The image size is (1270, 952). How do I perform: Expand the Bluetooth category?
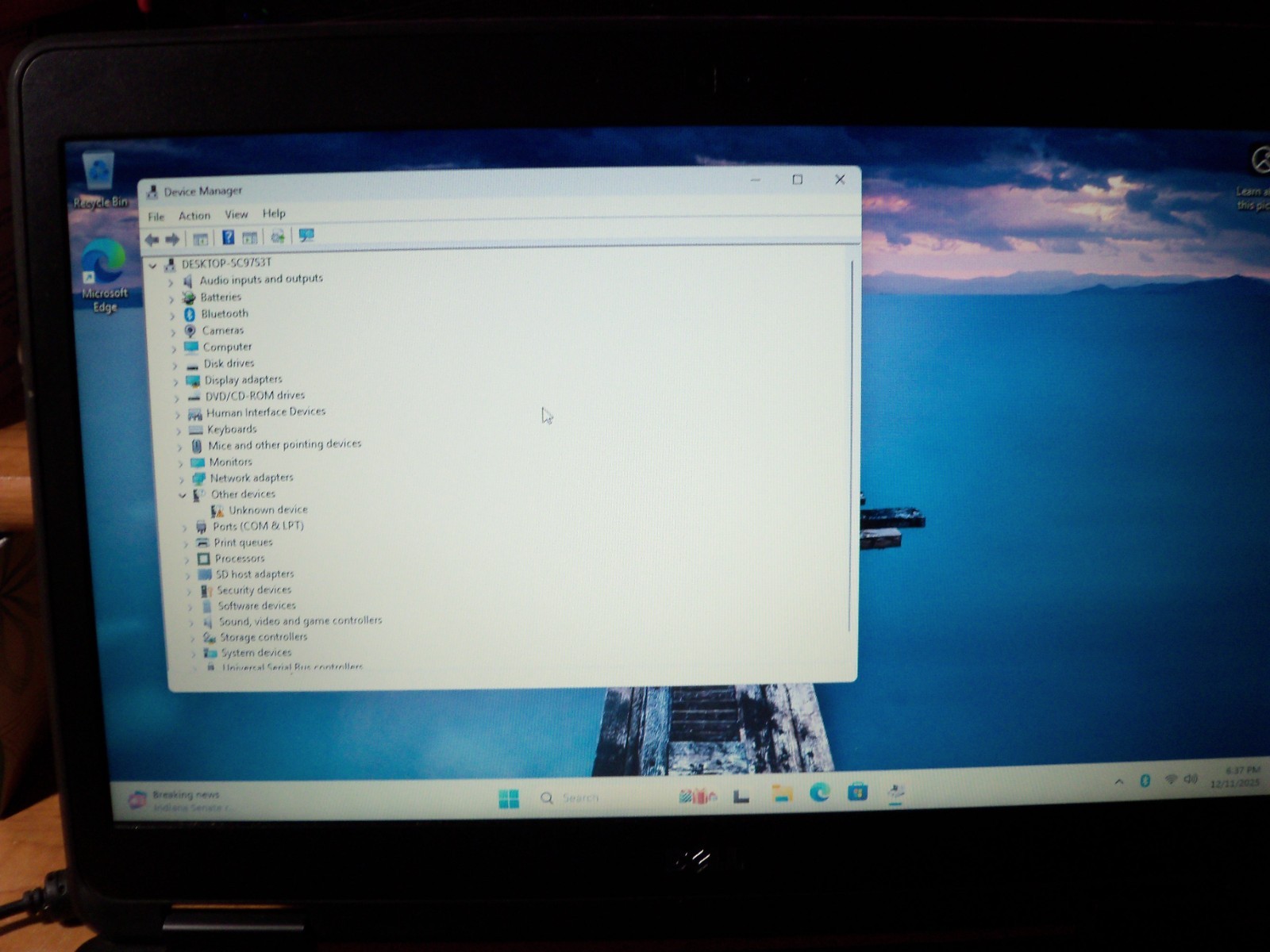[x=172, y=316]
